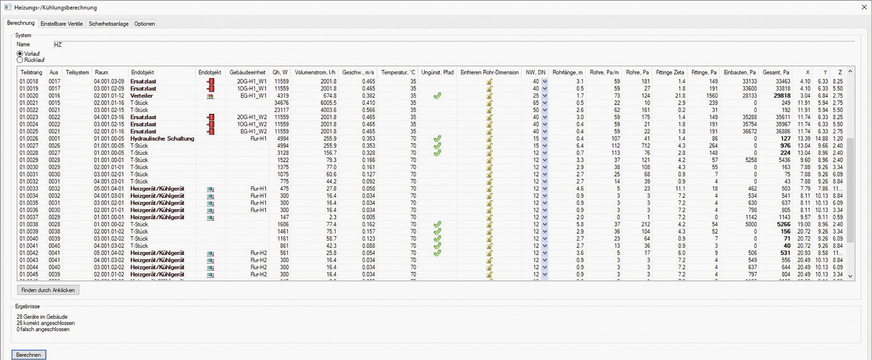This screenshot has width=872, height=360.
Task: Open the NW DN dropdown in row 01.0018
Action: coord(544,81)
